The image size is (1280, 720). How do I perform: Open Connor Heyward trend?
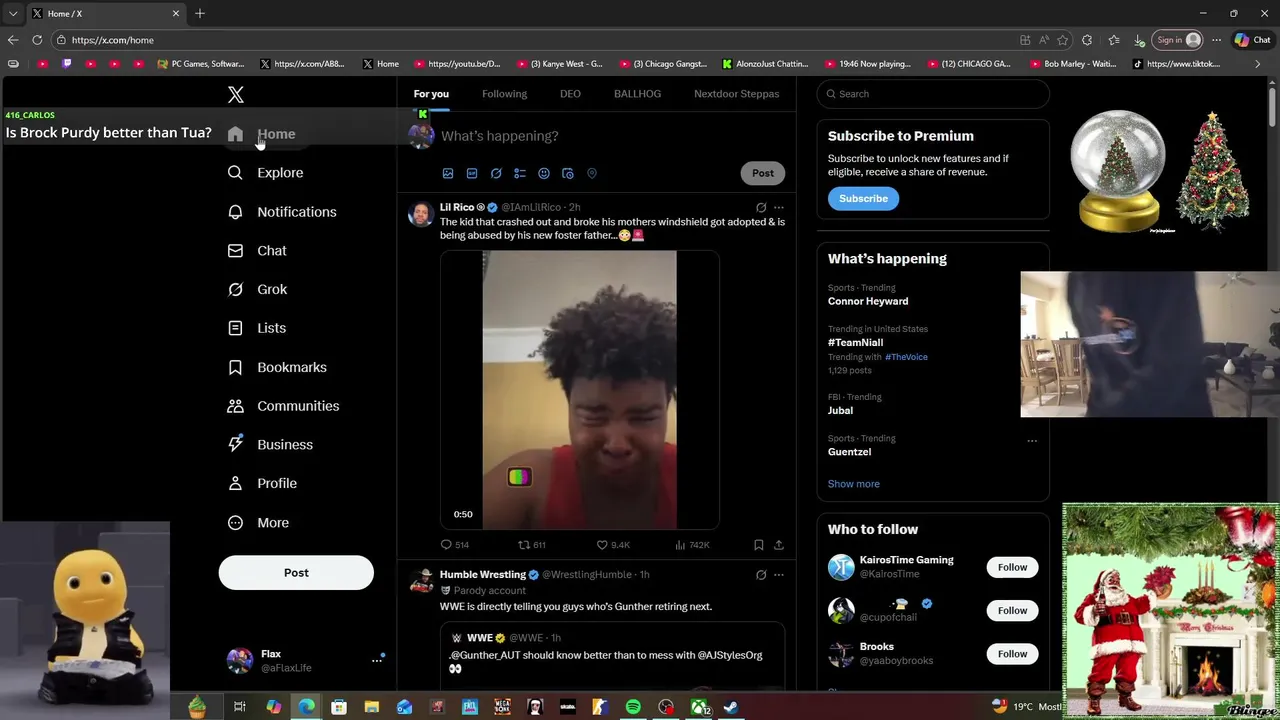click(868, 301)
